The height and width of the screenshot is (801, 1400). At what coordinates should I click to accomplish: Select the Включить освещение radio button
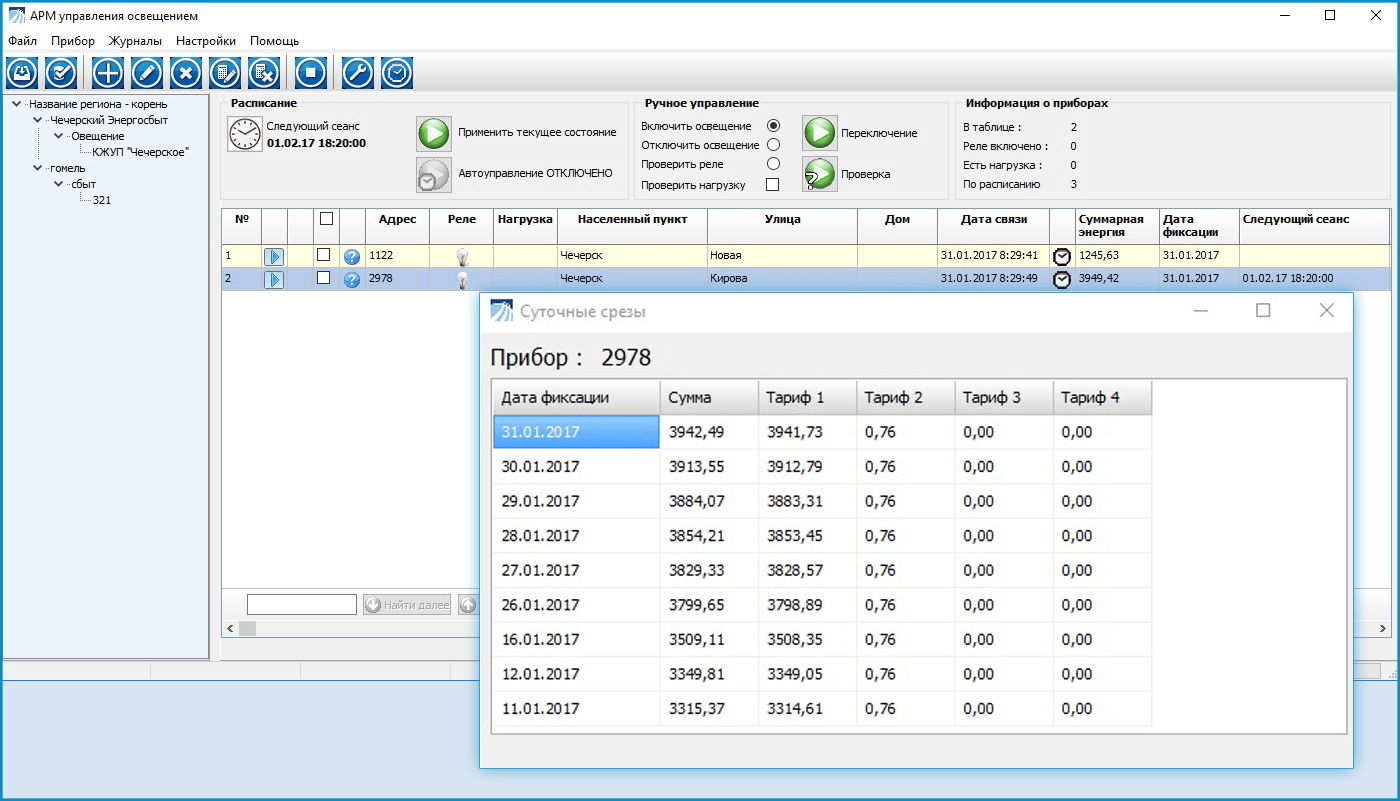pyautogui.click(x=773, y=126)
